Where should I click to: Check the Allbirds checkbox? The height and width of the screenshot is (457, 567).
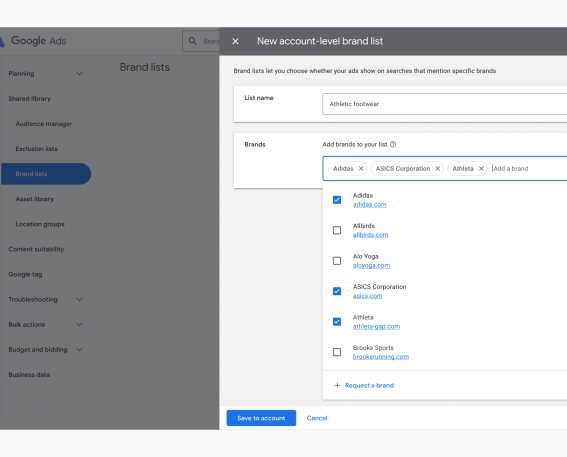(337, 230)
